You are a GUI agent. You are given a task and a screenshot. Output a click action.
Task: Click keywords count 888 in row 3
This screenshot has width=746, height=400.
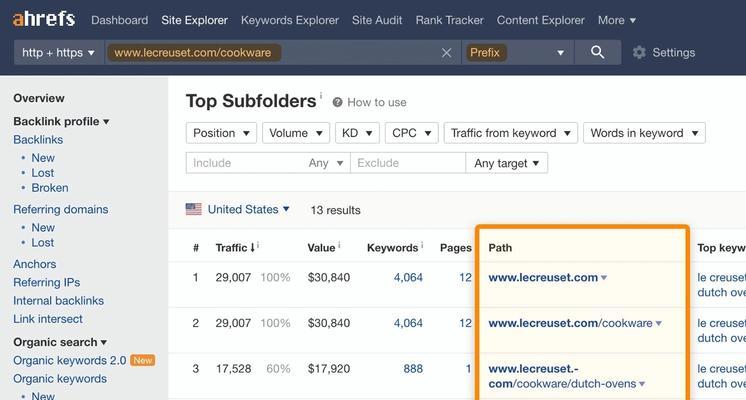(x=413, y=369)
